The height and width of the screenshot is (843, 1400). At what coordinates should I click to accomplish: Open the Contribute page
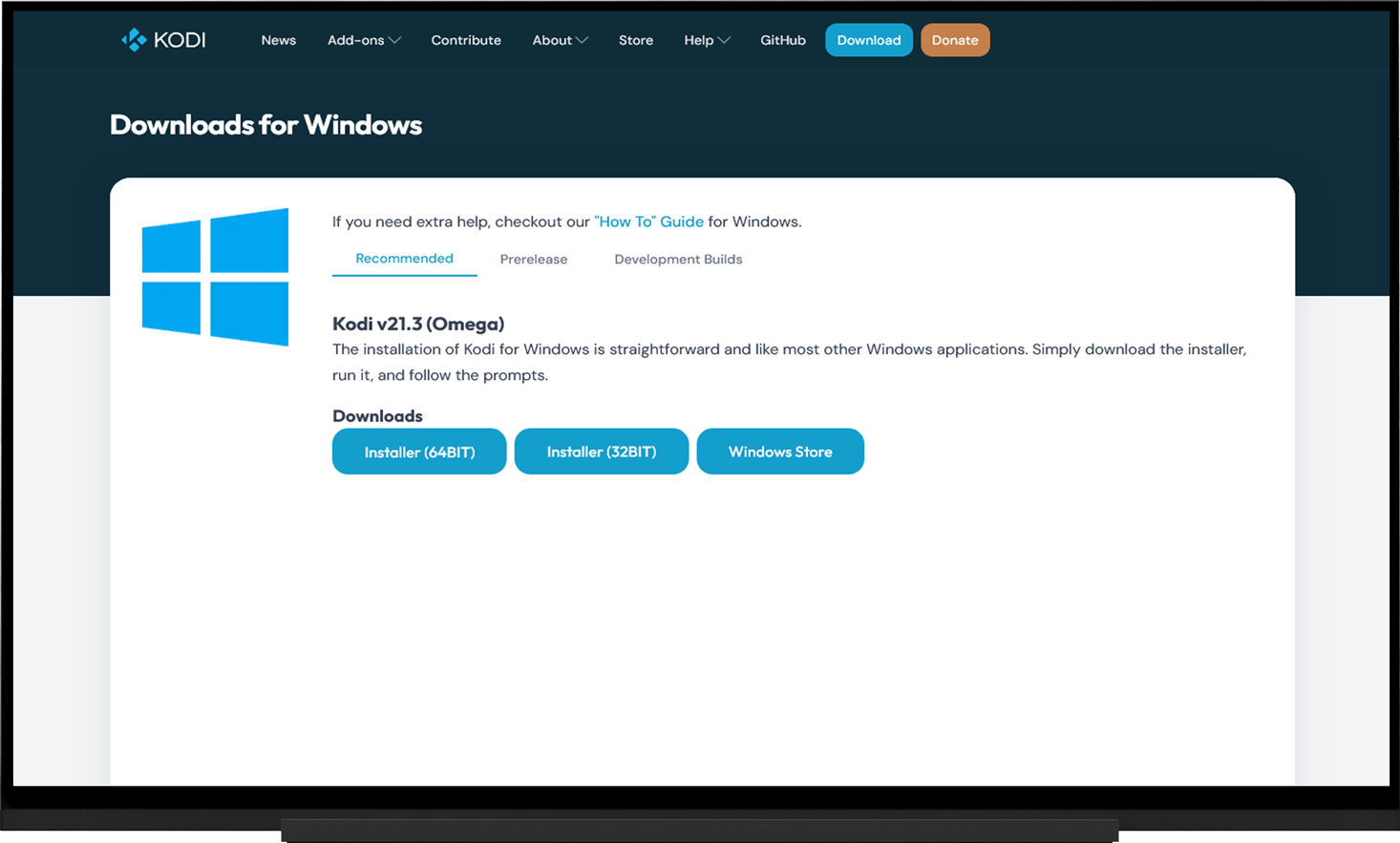tap(466, 40)
